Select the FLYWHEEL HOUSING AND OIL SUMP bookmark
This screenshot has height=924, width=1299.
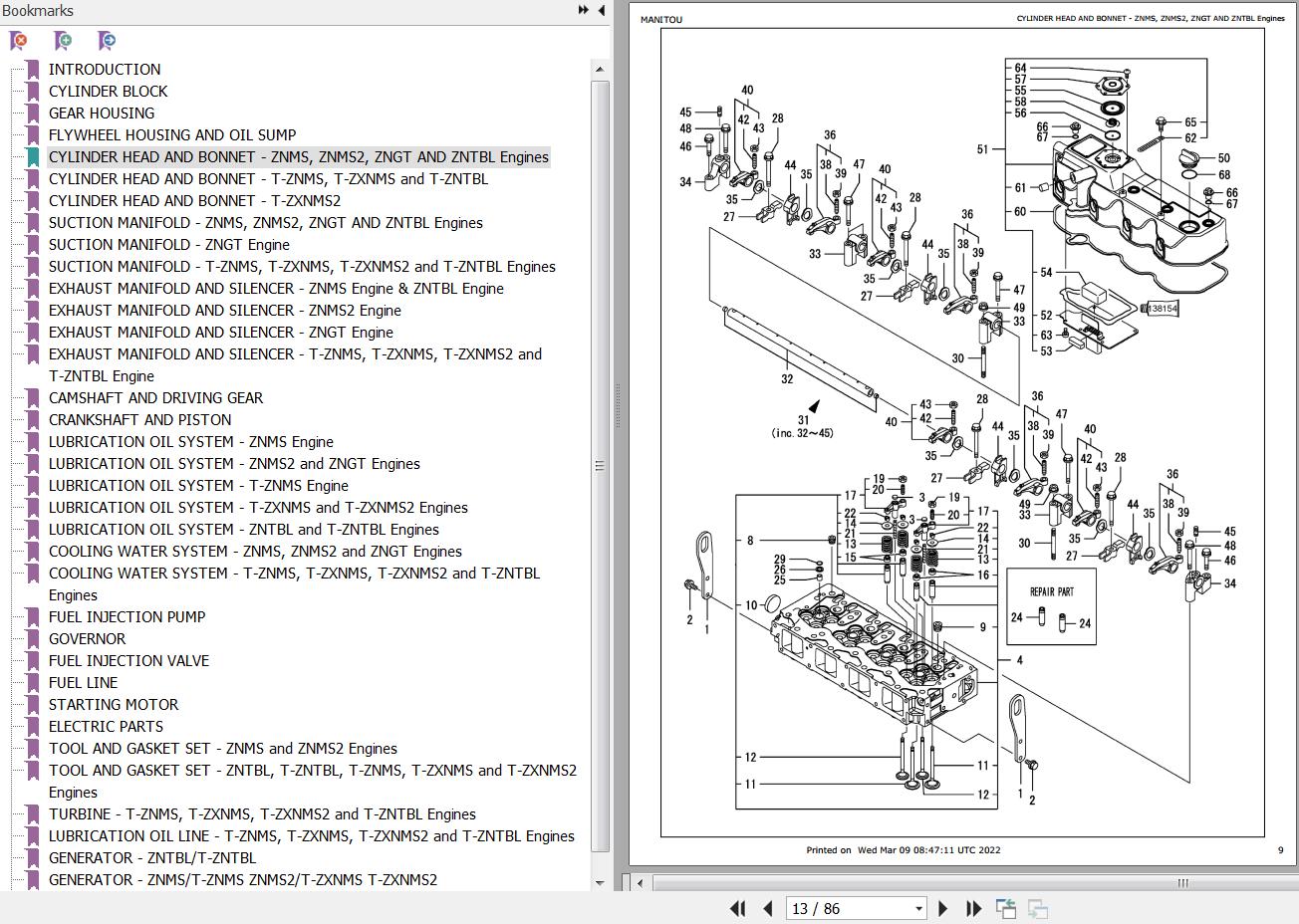pyautogui.click(x=171, y=135)
